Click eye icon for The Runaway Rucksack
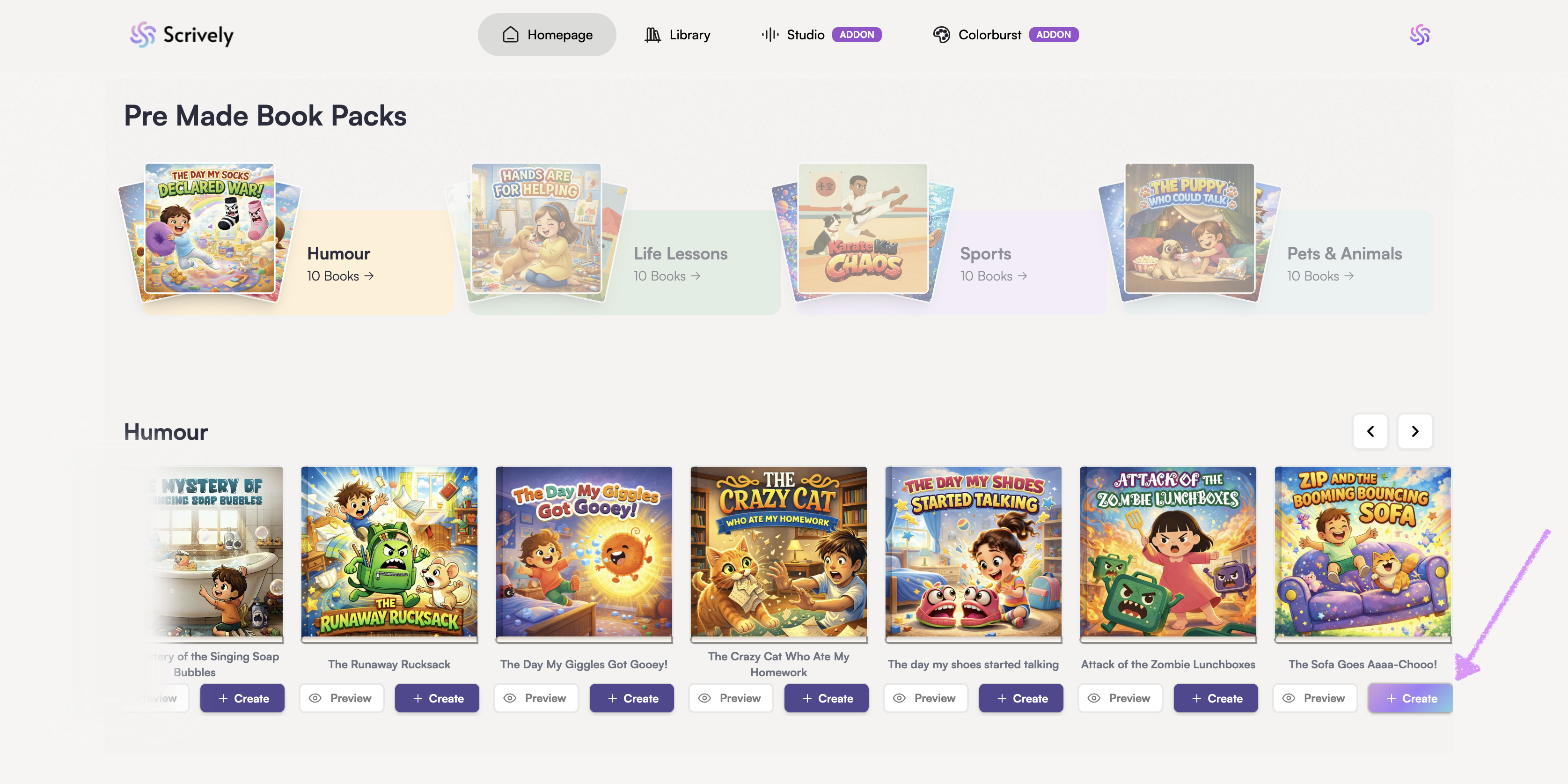1568x784 pixels. coord(315,698)
